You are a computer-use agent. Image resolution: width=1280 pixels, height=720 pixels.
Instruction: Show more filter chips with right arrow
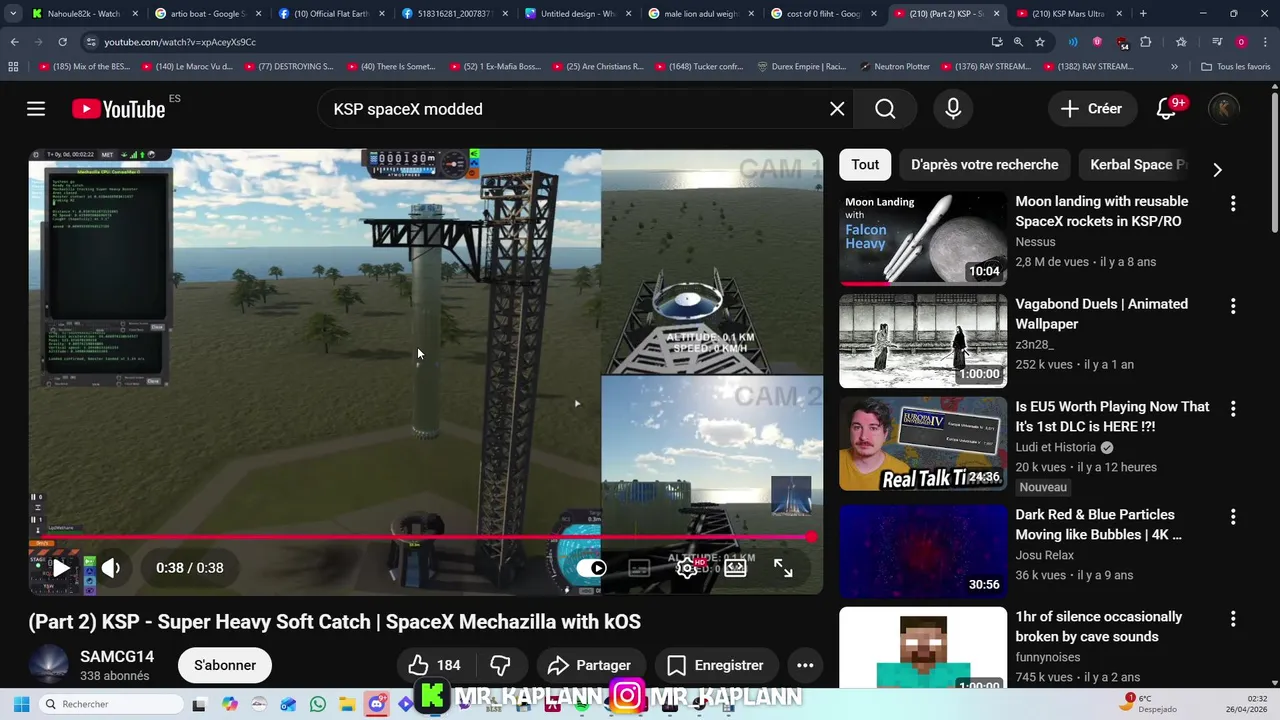pos(1217,170)
